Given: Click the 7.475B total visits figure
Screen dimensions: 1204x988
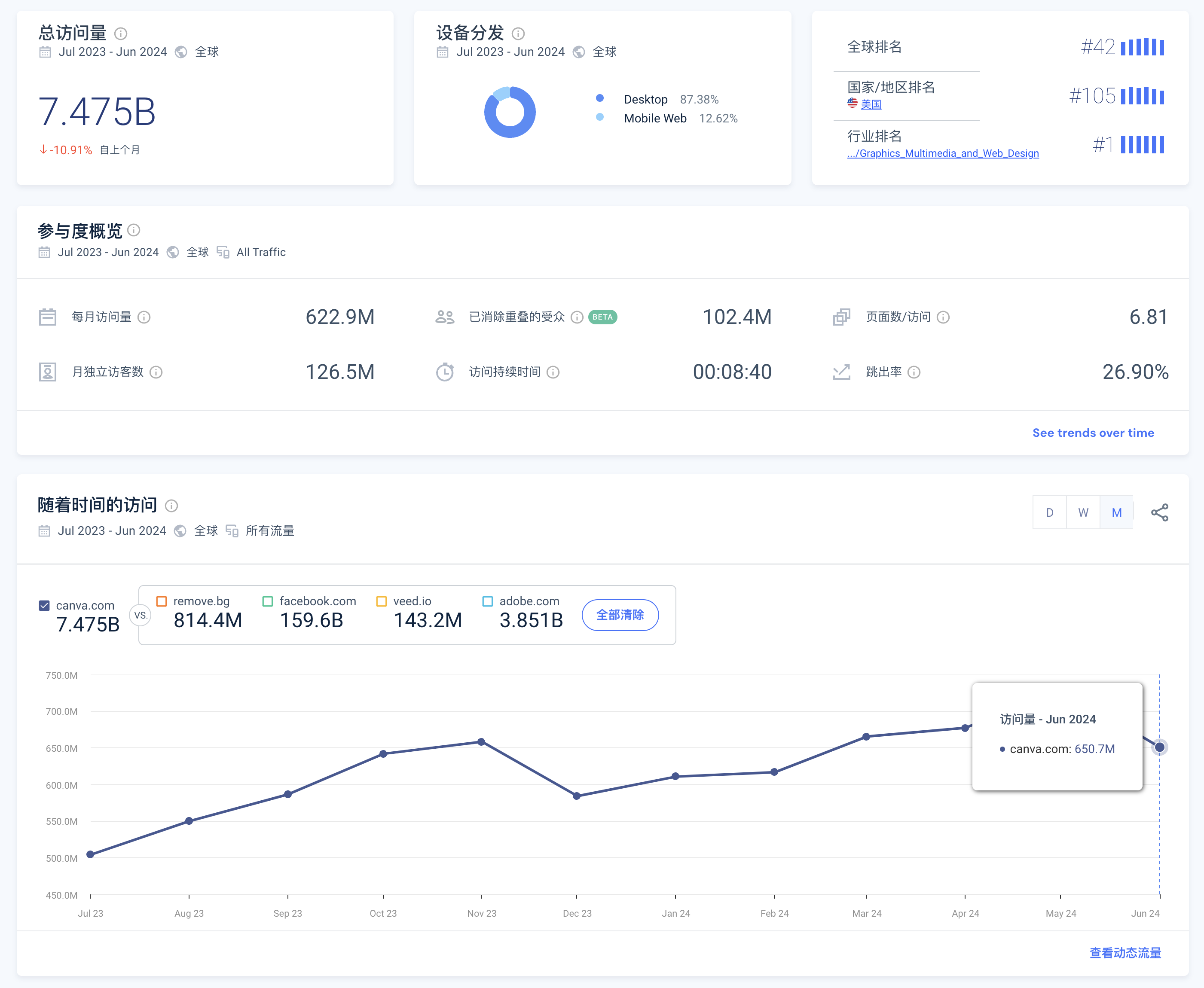Looking at the screenshot, I should pyautogui.click(x=97, y=112).
